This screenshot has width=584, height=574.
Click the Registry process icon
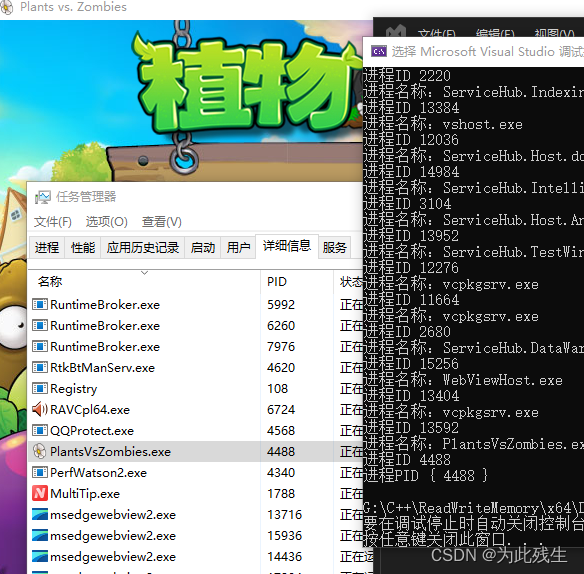coord(39,388)
